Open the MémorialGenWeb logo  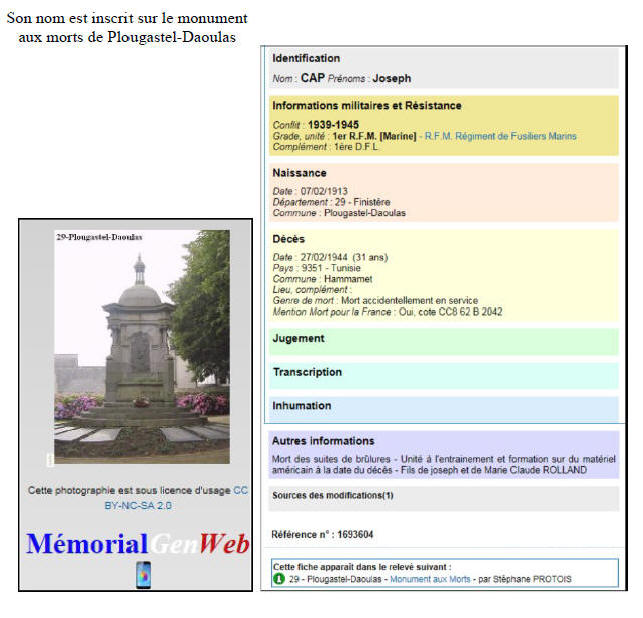137,544
